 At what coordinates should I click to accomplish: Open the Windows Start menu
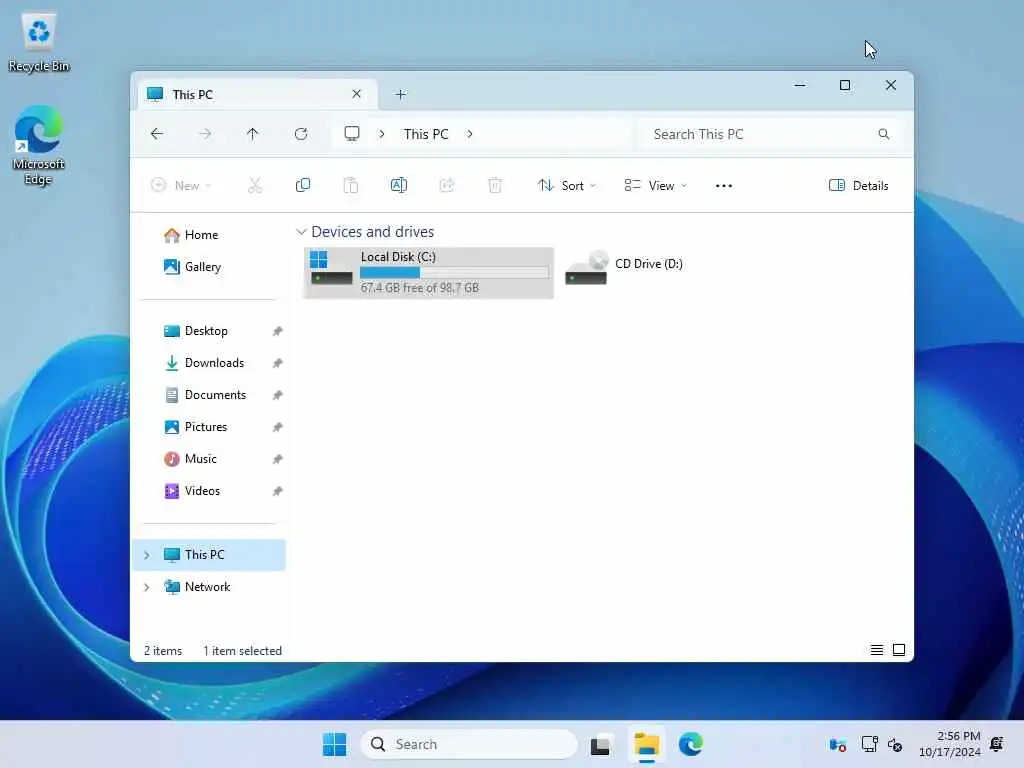(334, 744)
